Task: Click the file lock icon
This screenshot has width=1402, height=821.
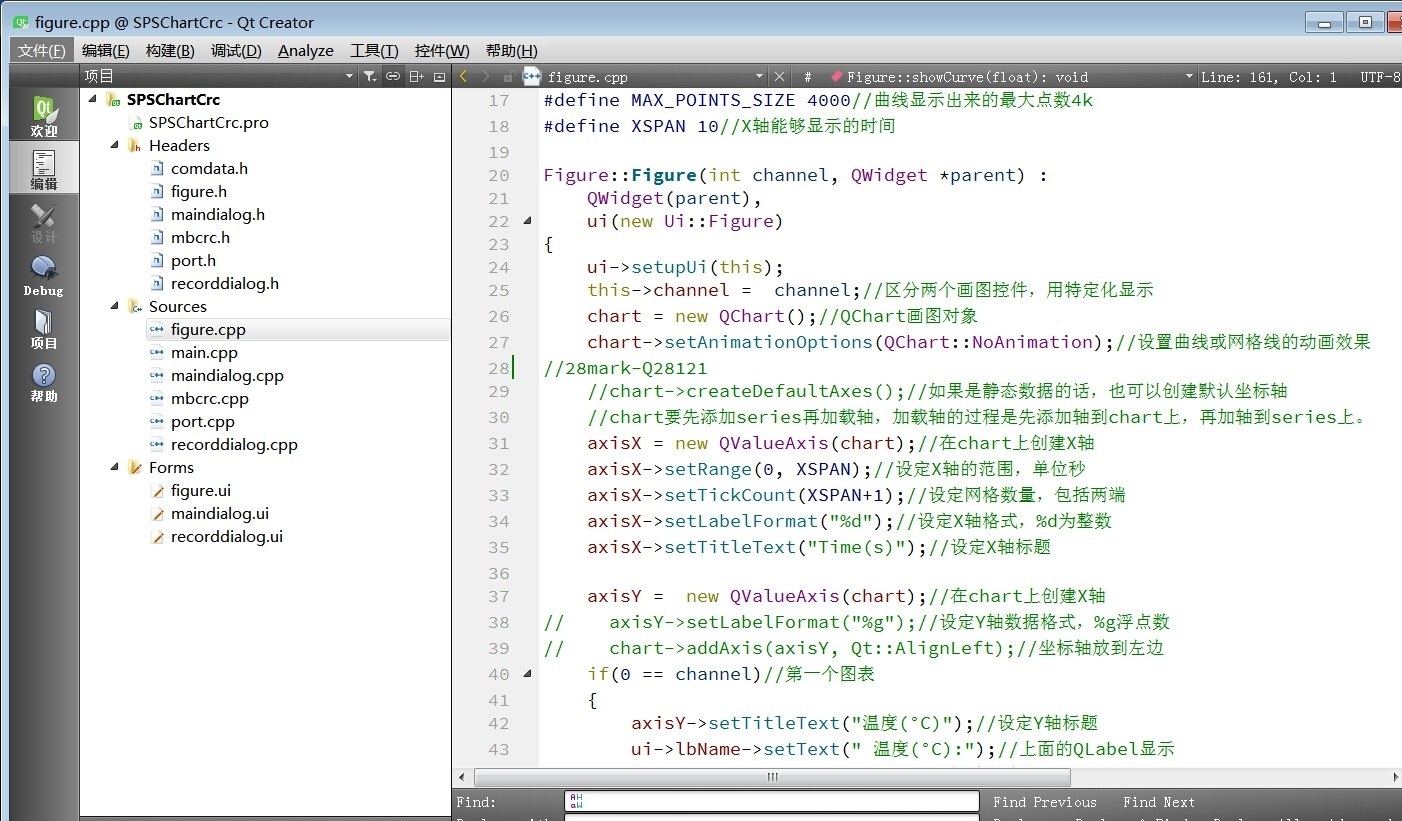Action: (508, 76)
